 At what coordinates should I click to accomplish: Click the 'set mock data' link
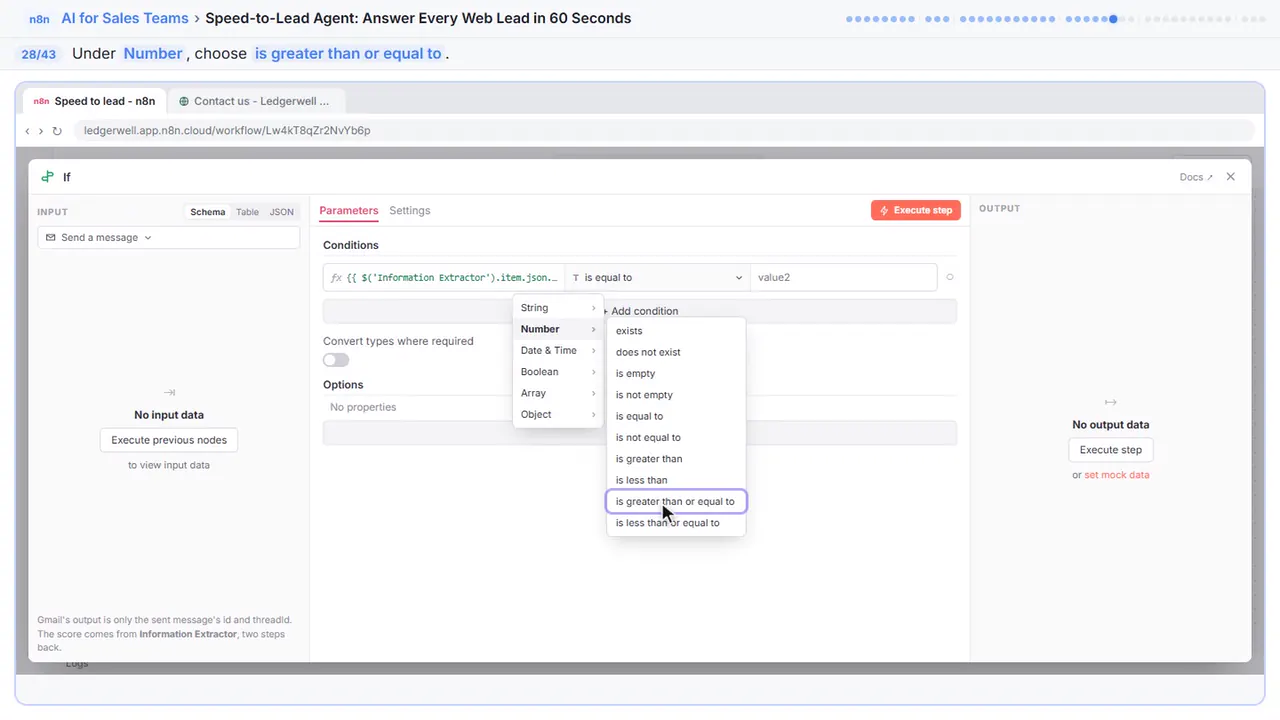pyautogui.click(x=1117, y=475)
